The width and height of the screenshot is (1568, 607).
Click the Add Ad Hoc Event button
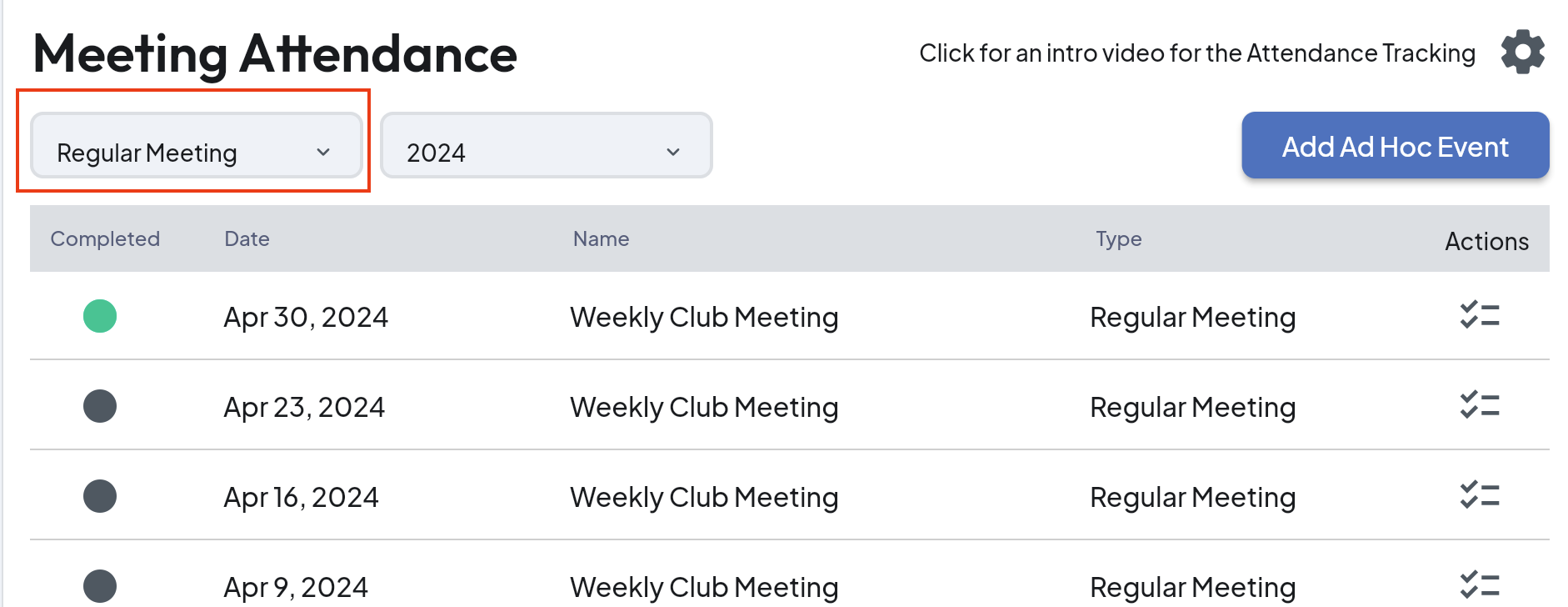pos(1395,146)
